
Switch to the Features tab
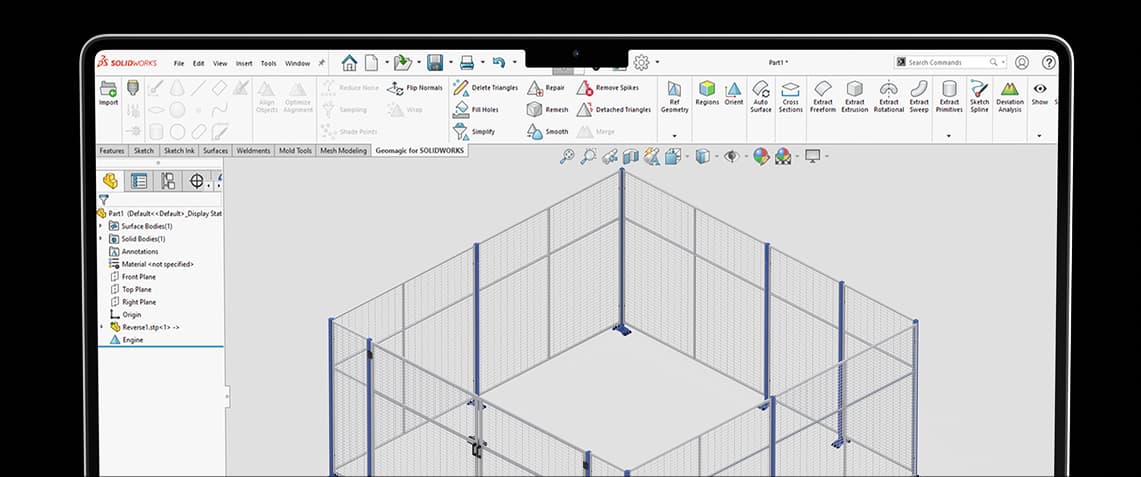point(112,151)
